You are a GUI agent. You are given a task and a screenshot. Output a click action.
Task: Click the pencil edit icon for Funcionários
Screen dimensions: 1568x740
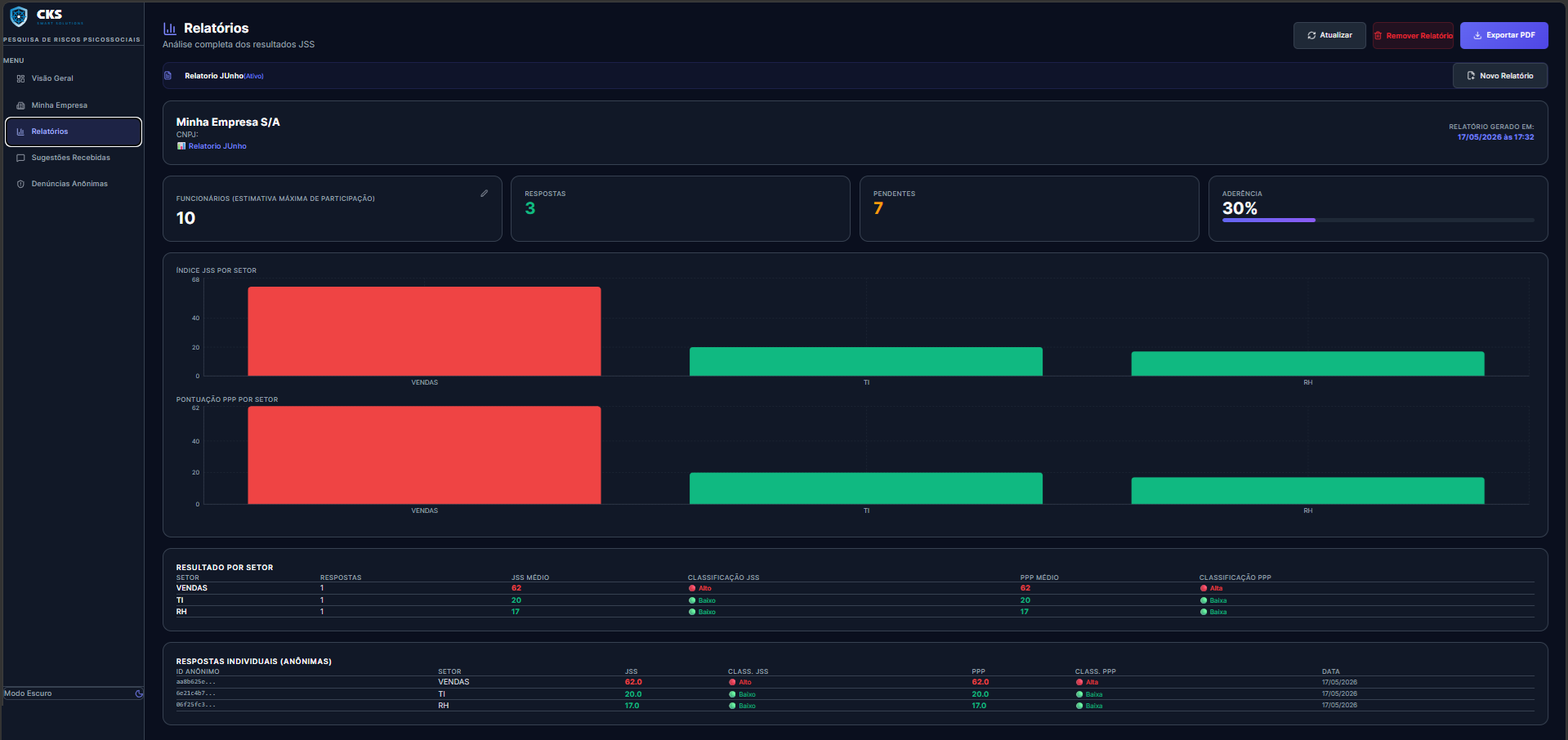click(484, 194)
